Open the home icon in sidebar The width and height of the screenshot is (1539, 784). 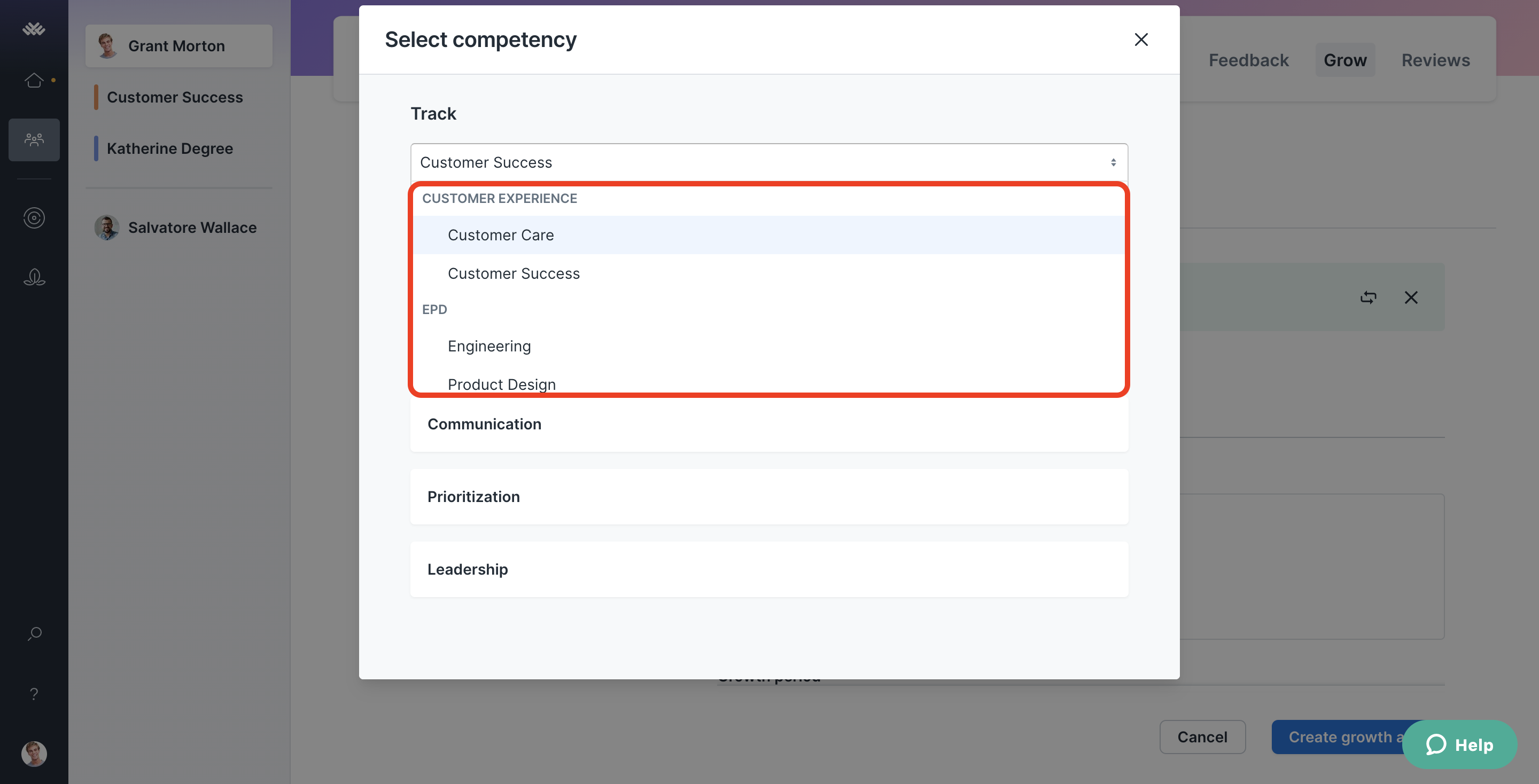(x=34, y=80)
